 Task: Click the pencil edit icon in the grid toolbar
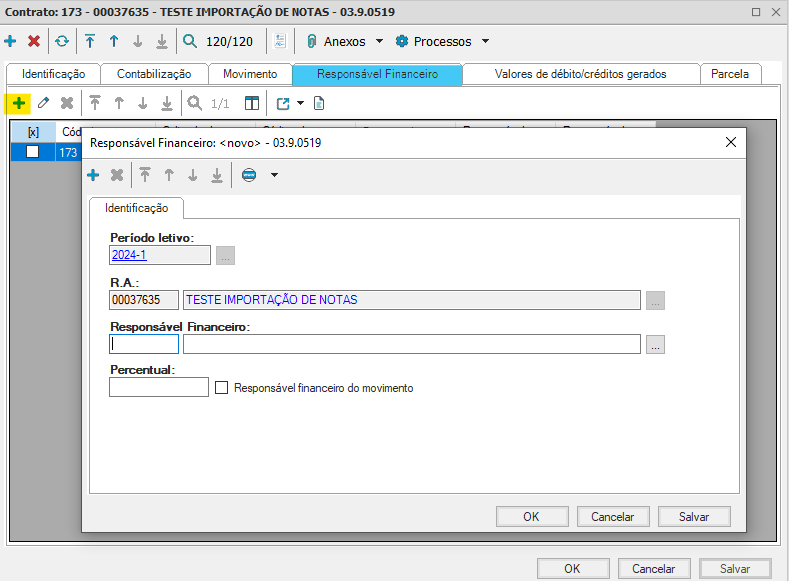click(43, 103)
